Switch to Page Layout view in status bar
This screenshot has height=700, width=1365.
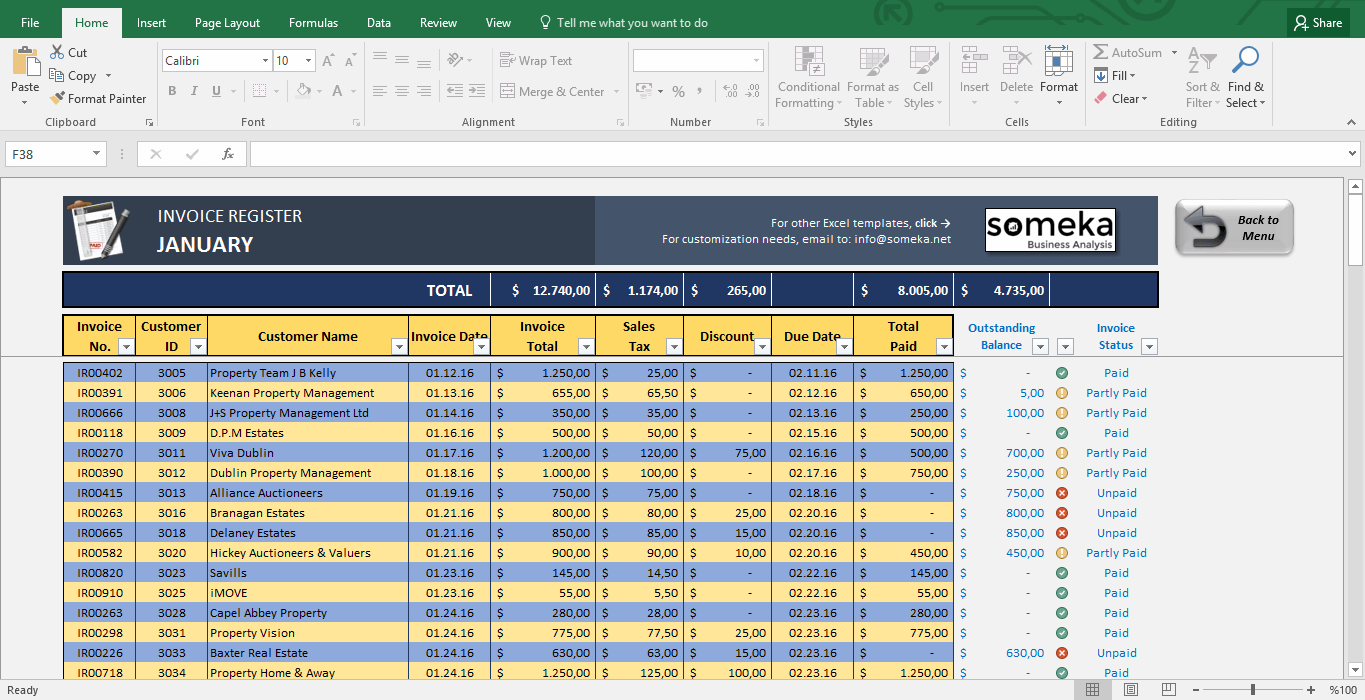pos(1130,689)
